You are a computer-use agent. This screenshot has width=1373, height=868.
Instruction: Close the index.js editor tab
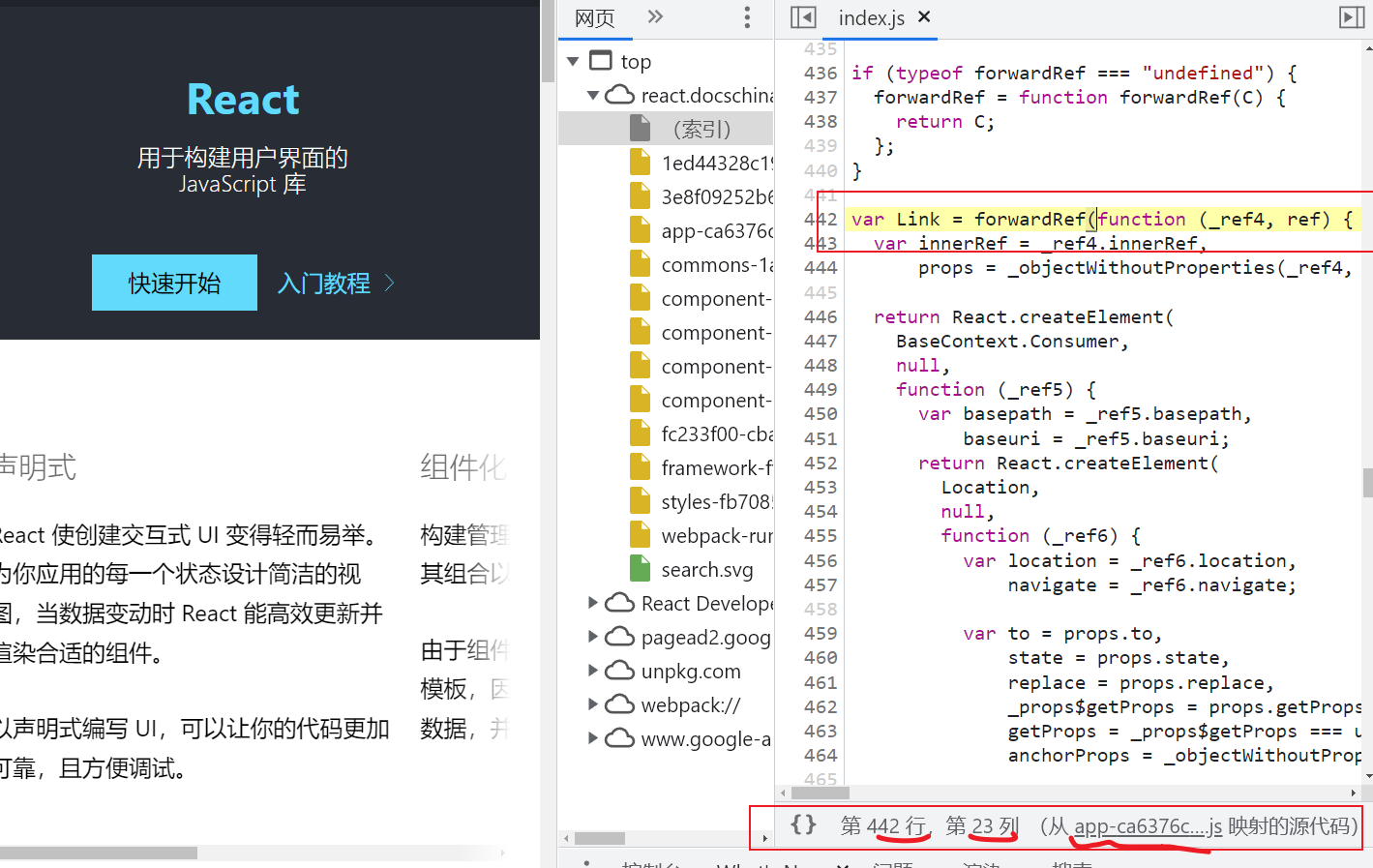click(924, 16)
